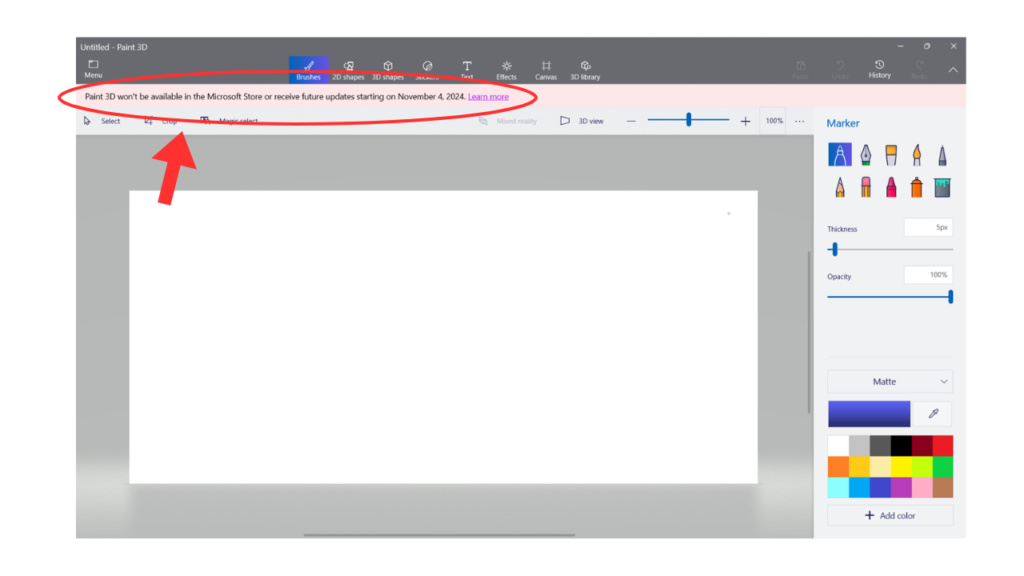This screenshot has height=576, width=1024.
Task: Zoom in with the plus button
Action: (745, 121)
